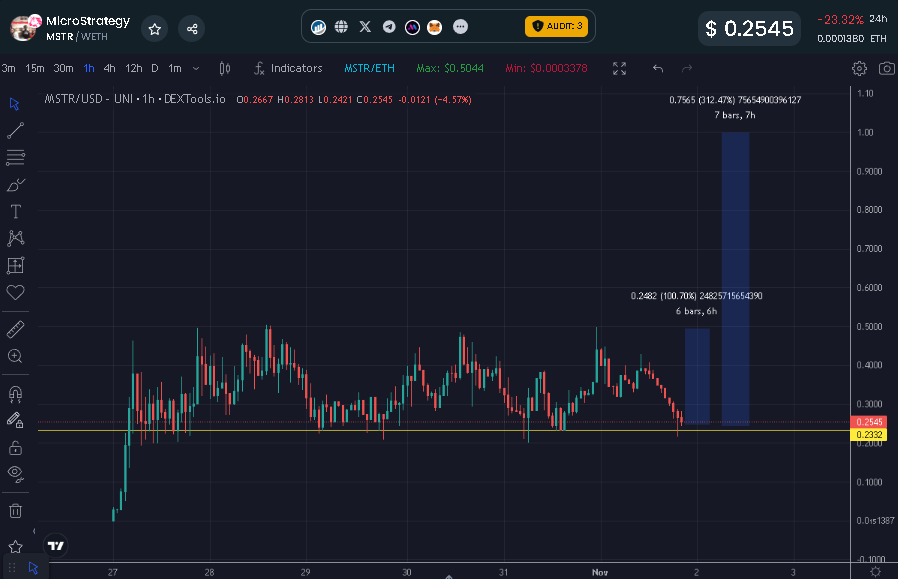The image size is (898, 579).
Task: Open the heart icons tool
Action: (15, 292)
